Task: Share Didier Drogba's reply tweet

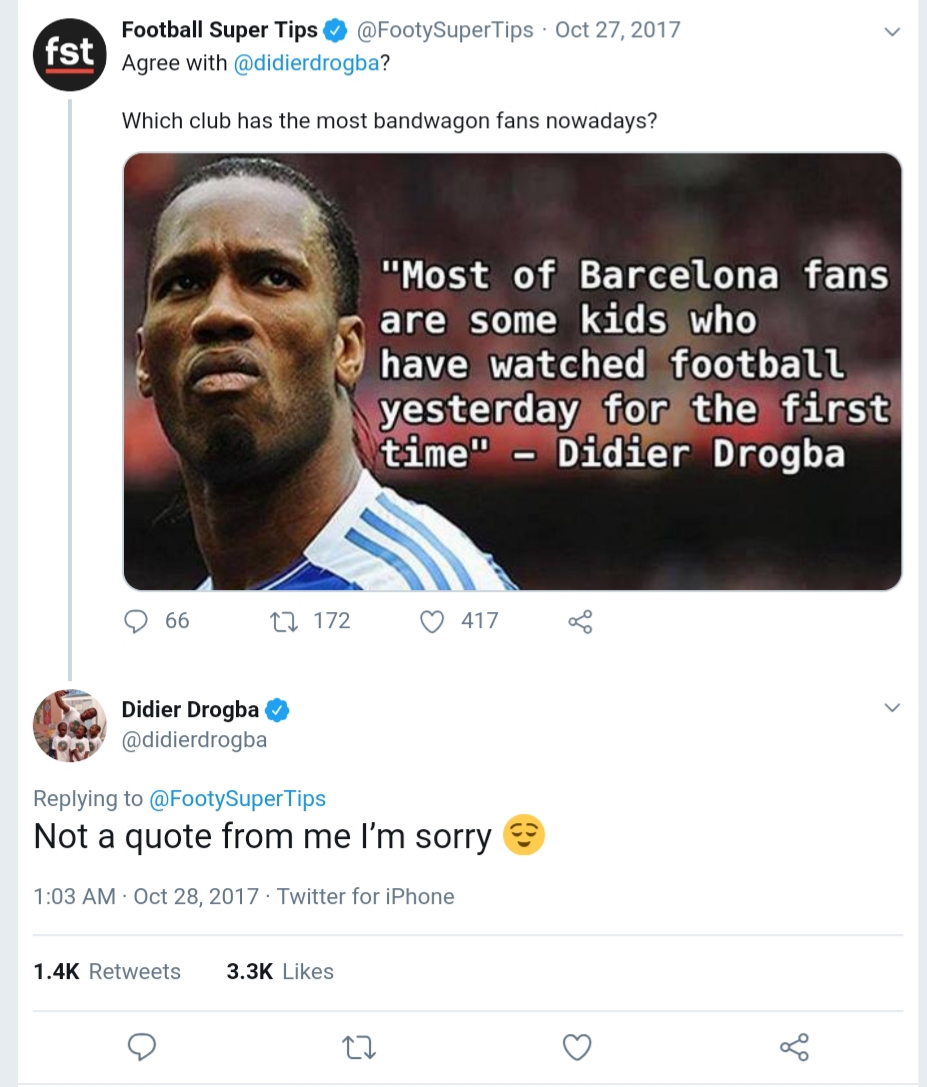Action: 793,1047
